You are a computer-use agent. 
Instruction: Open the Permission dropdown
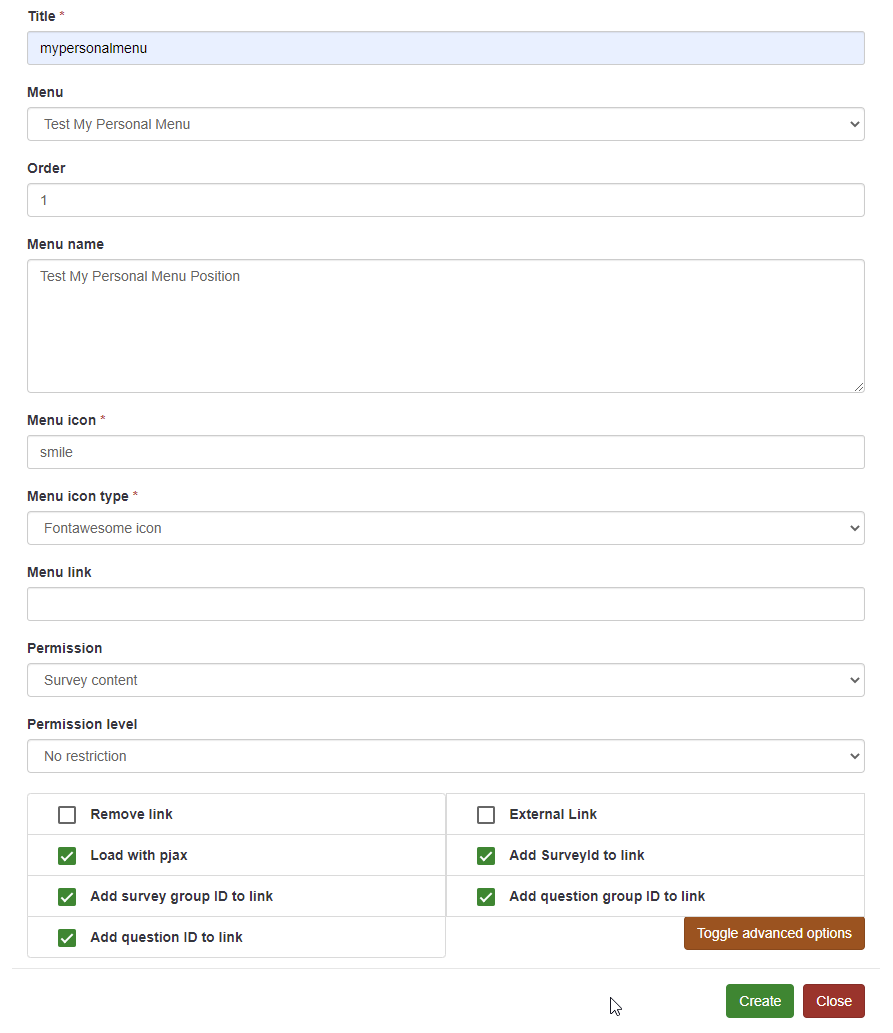pyautogui.click(x=445, y=680)
